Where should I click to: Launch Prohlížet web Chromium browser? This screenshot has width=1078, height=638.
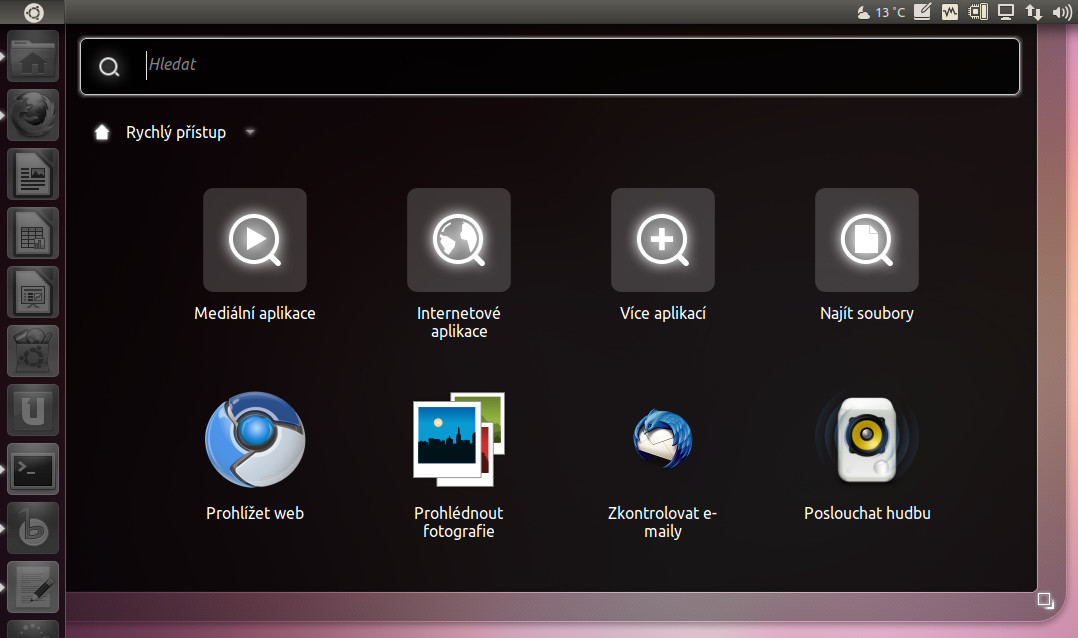[x=254, y=440]
